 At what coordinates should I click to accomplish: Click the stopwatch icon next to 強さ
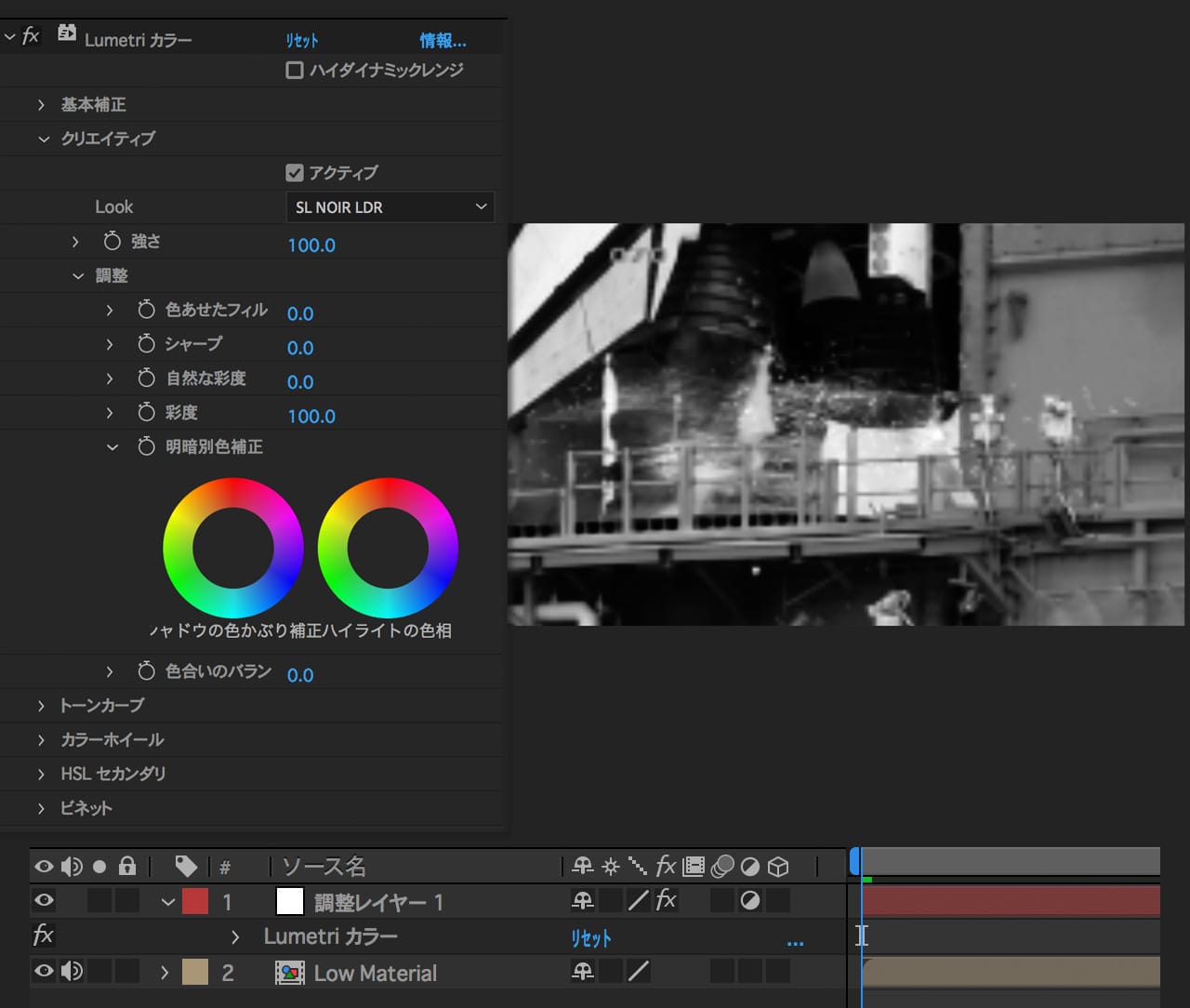pyautogui.click(x=112, y=242)
